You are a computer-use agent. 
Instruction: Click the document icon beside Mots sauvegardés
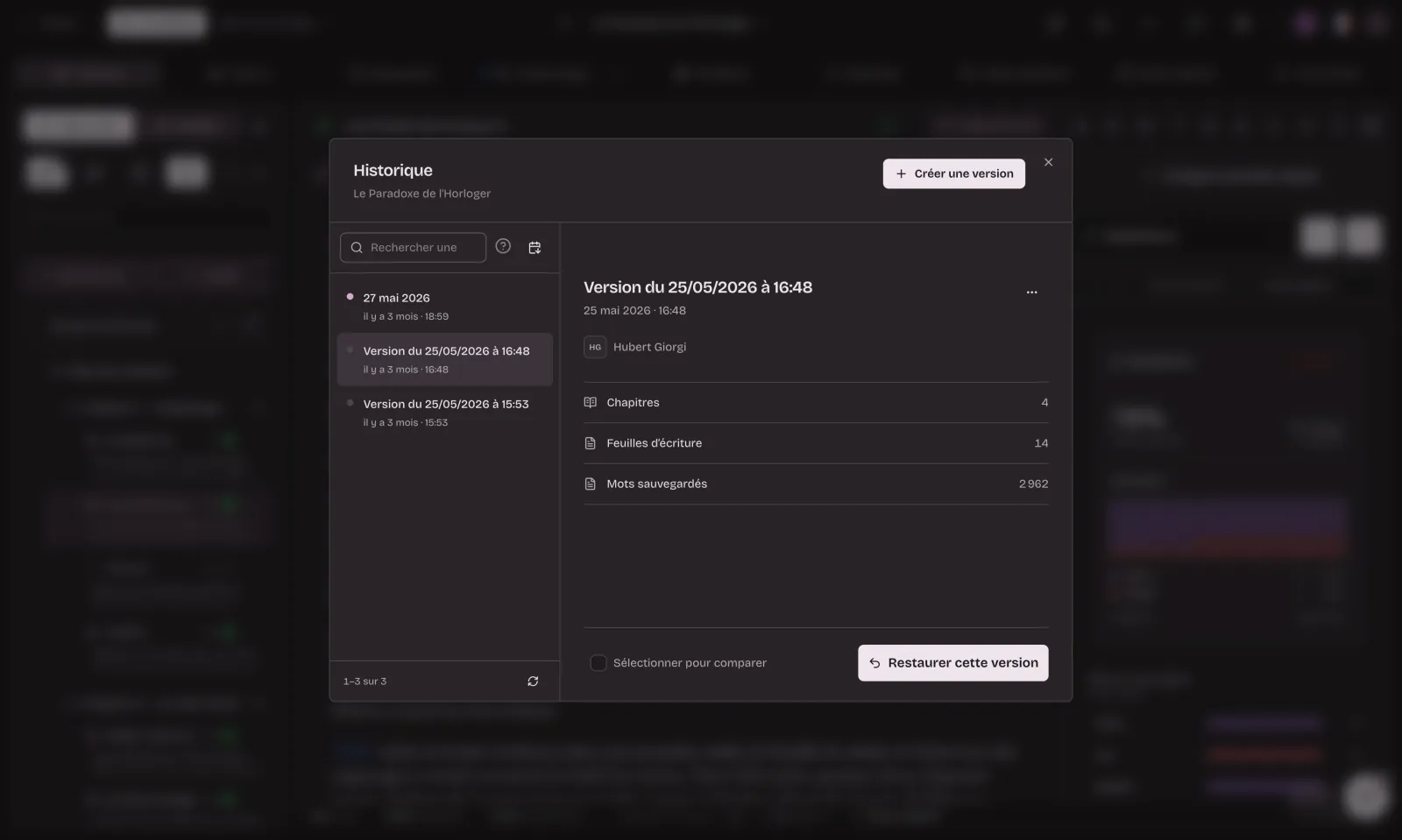coord(590,484)
